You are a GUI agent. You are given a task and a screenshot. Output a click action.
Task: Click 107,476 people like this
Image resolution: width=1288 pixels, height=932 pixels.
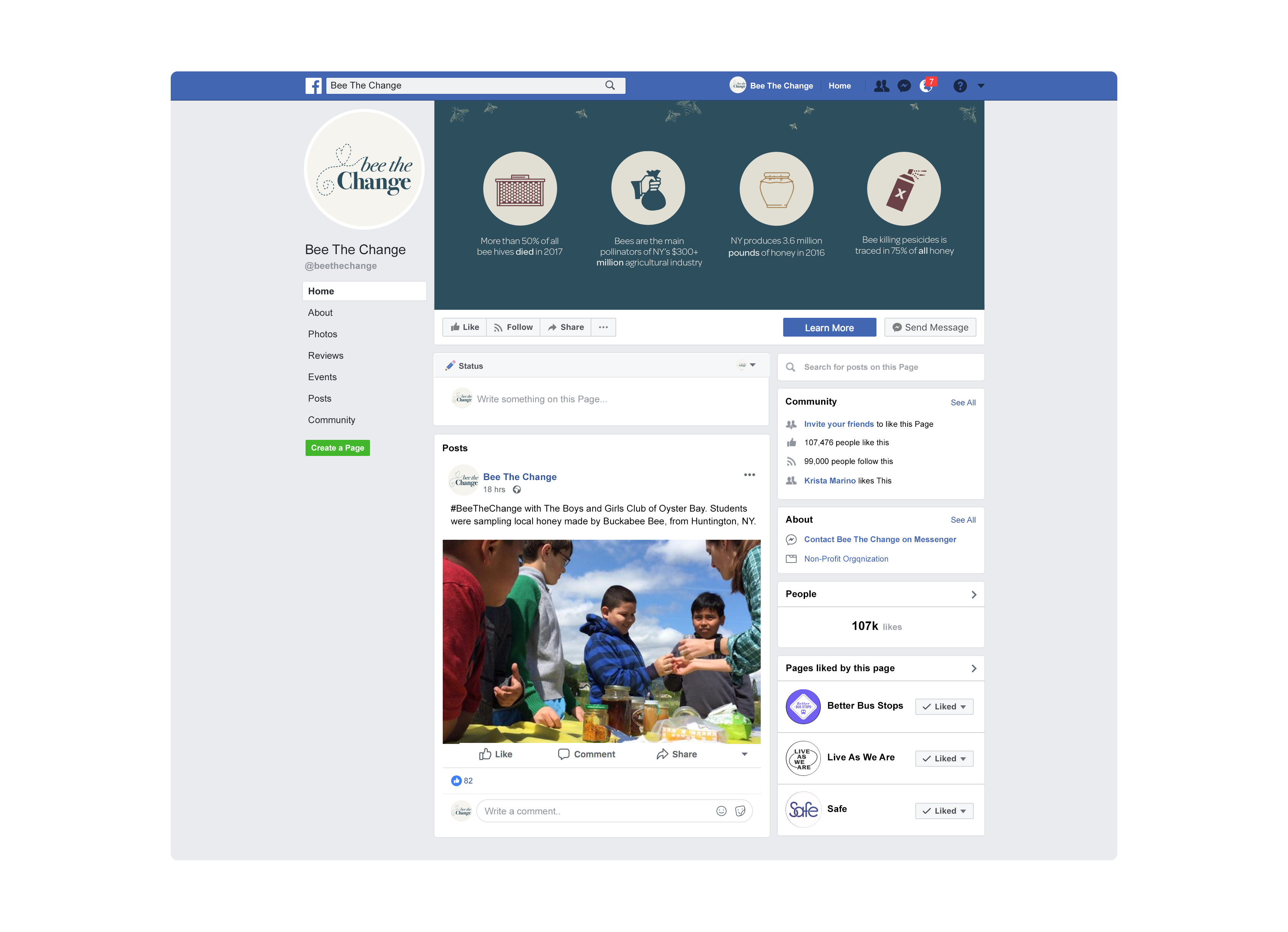pyautogui.click(x=846, y=443)
